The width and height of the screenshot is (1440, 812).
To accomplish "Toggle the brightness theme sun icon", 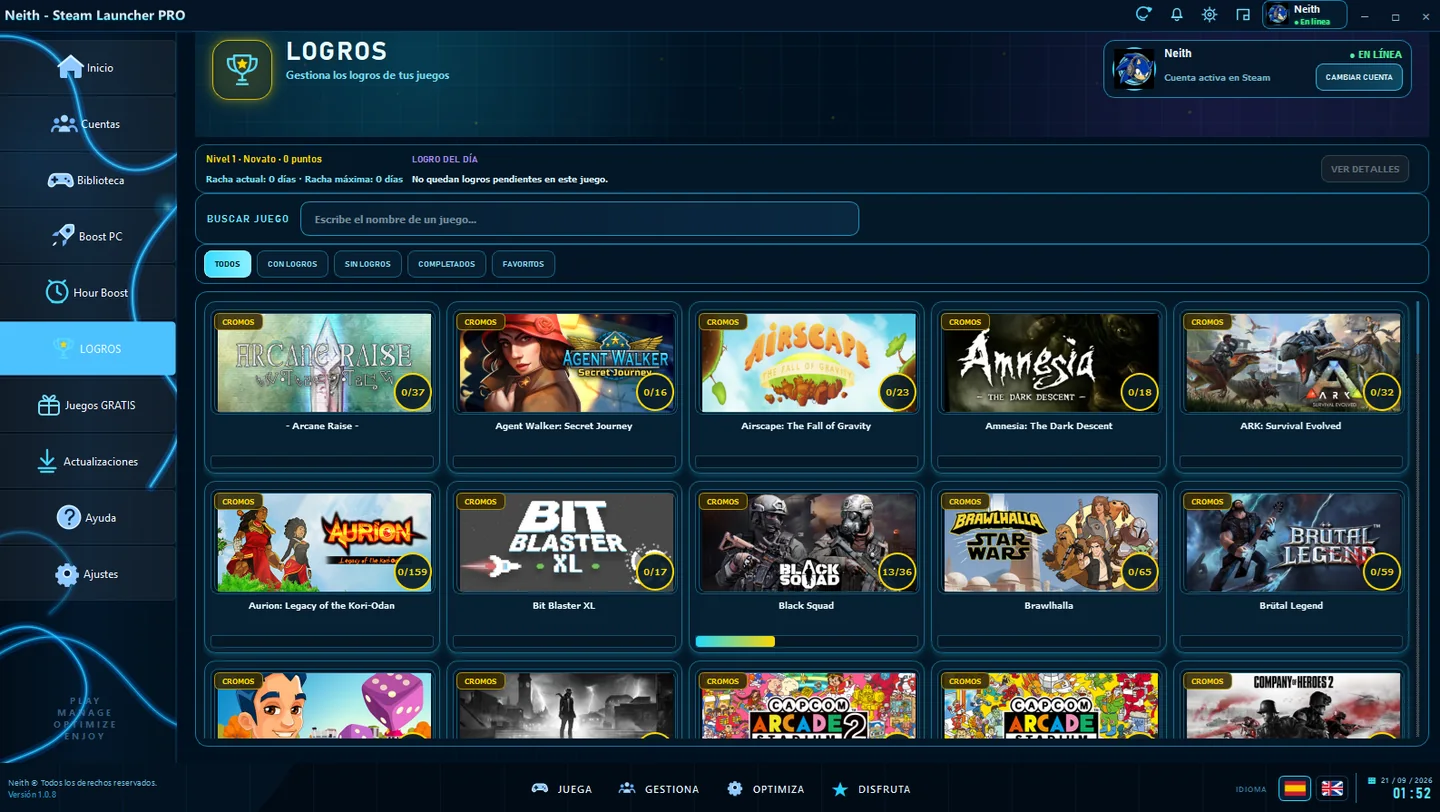I will click(1209, 14).
